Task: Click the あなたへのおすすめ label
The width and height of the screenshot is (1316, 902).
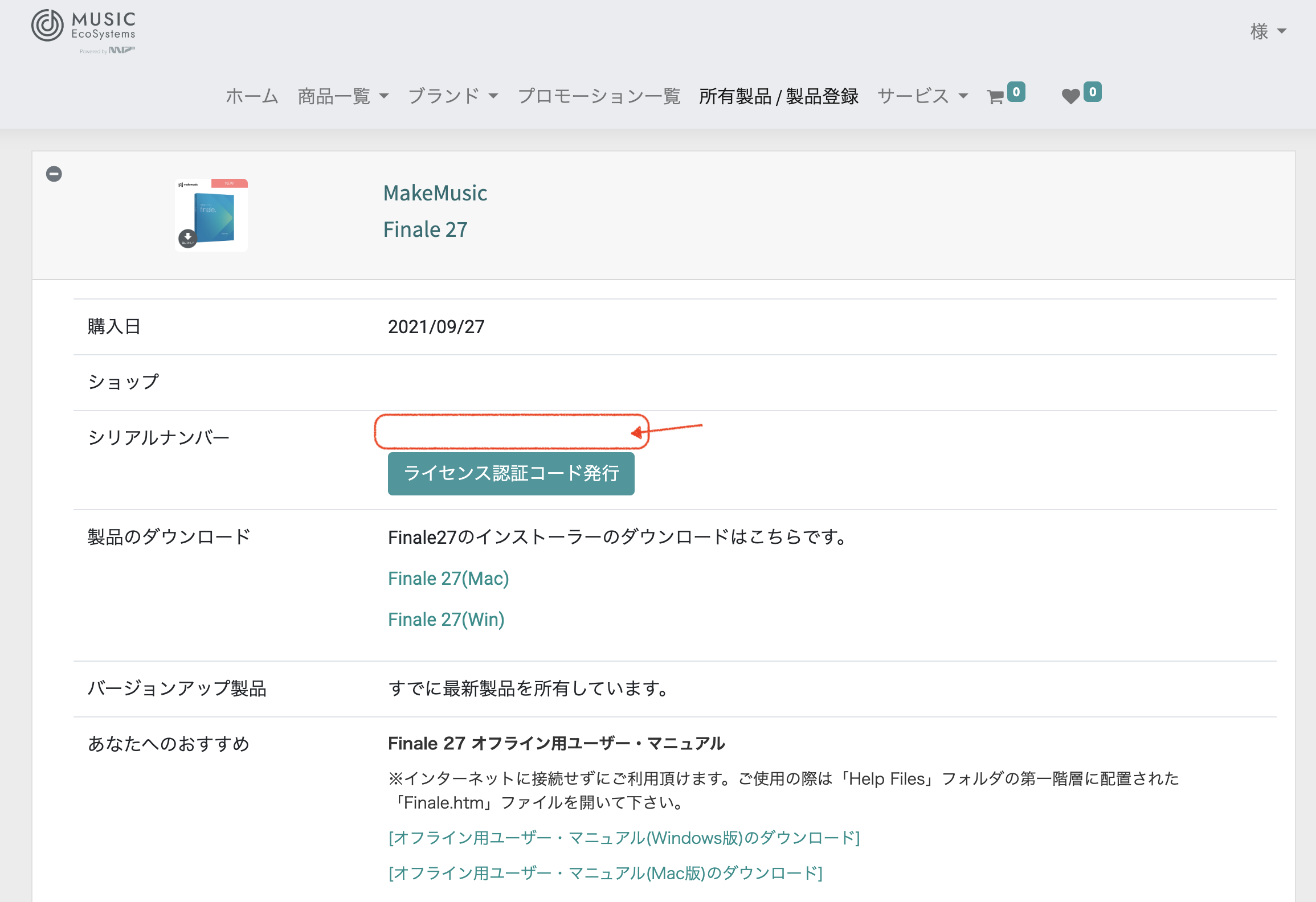Action: (x=168, y=744)
